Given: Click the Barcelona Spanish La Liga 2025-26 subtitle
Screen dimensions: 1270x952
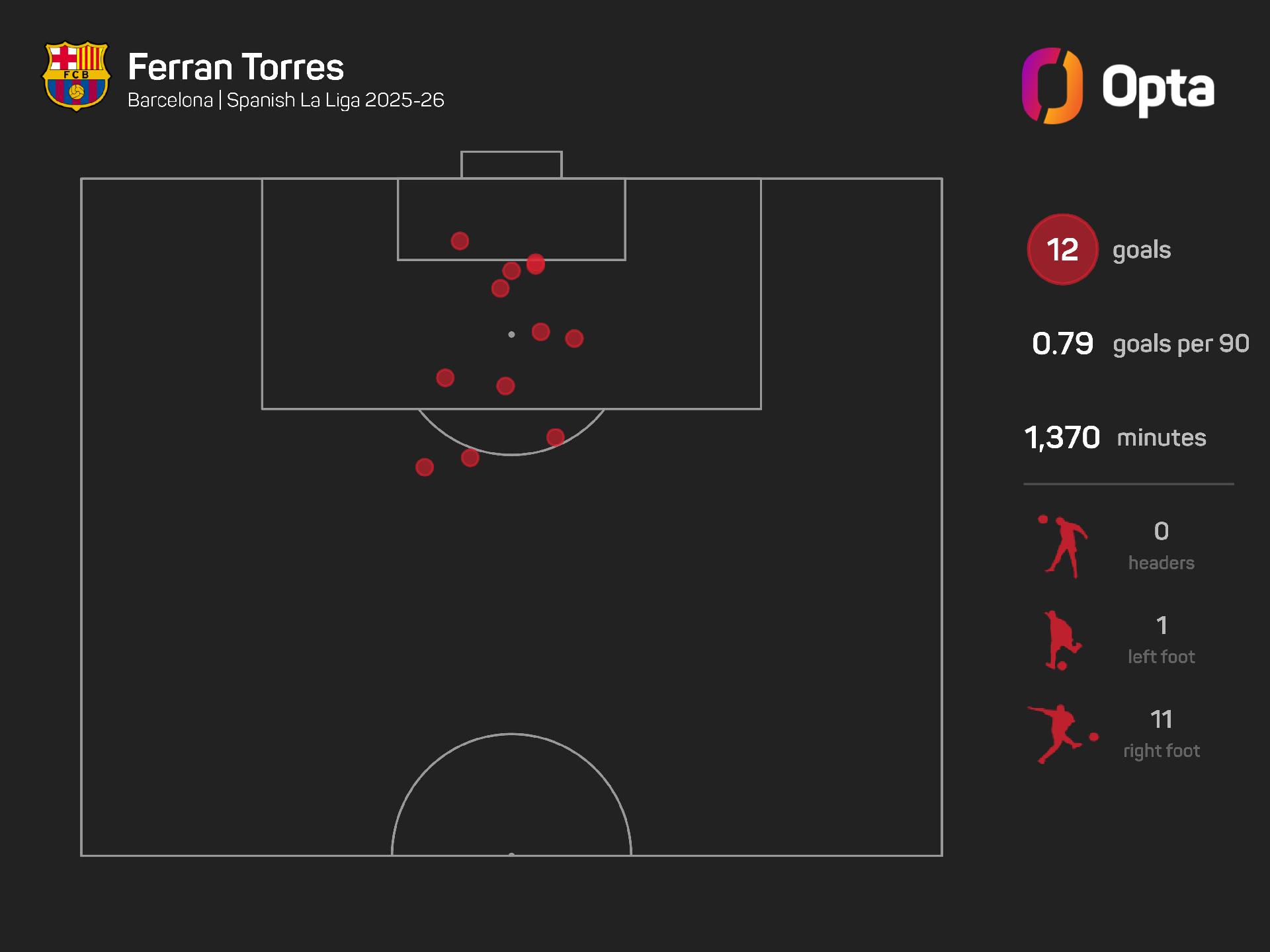Looking at the screenshot, I should click(286, 100).
